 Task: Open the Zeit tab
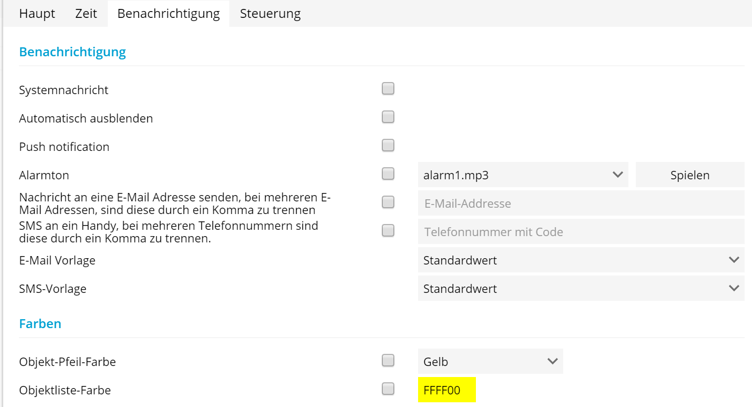(86, 14)
